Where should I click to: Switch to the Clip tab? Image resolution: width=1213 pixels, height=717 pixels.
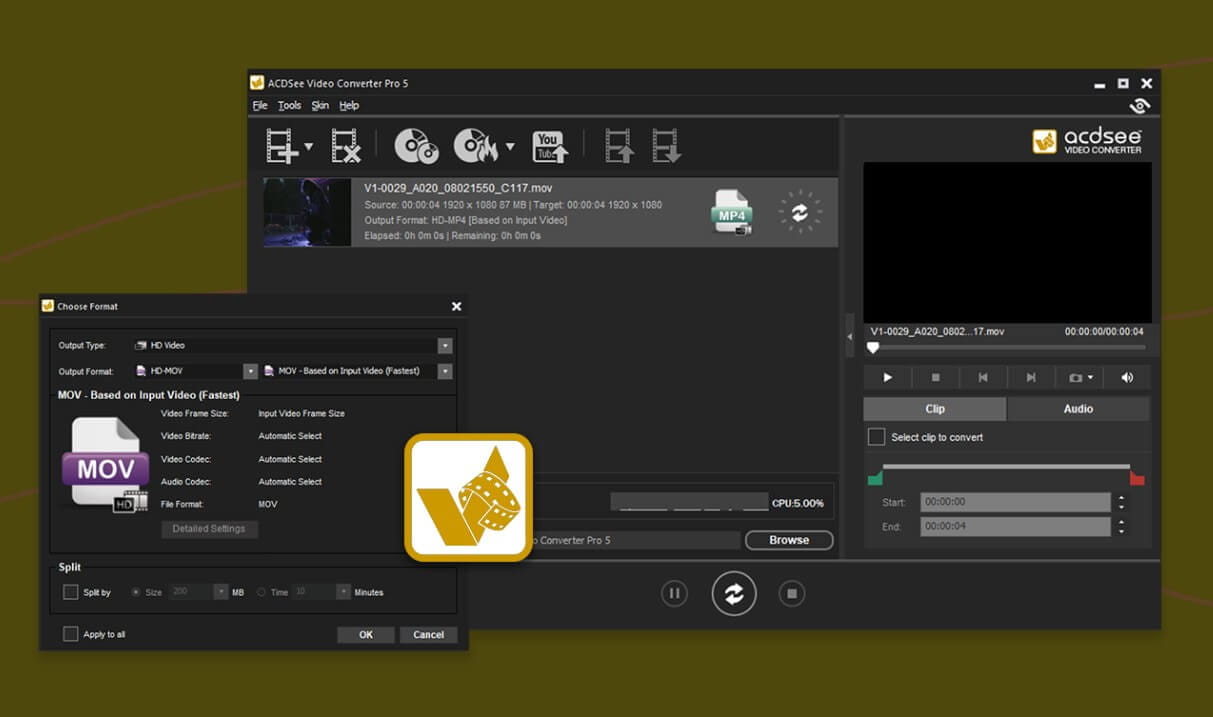935,409
